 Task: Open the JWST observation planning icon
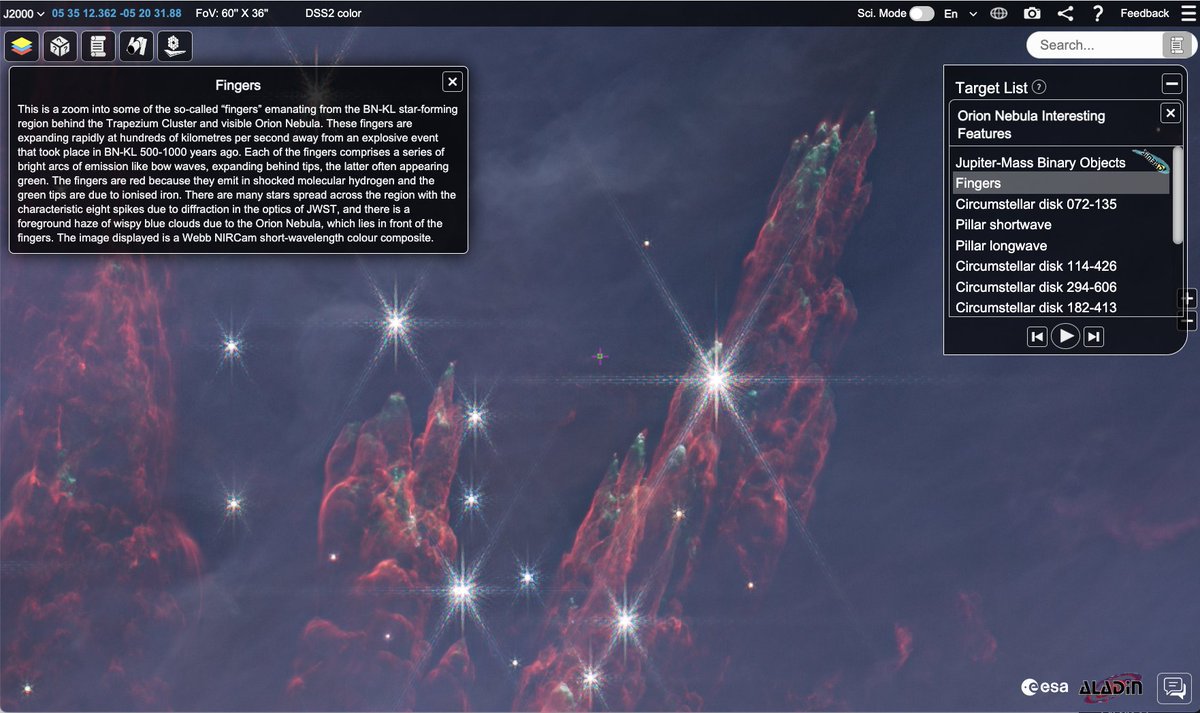[x=175, y=46]
